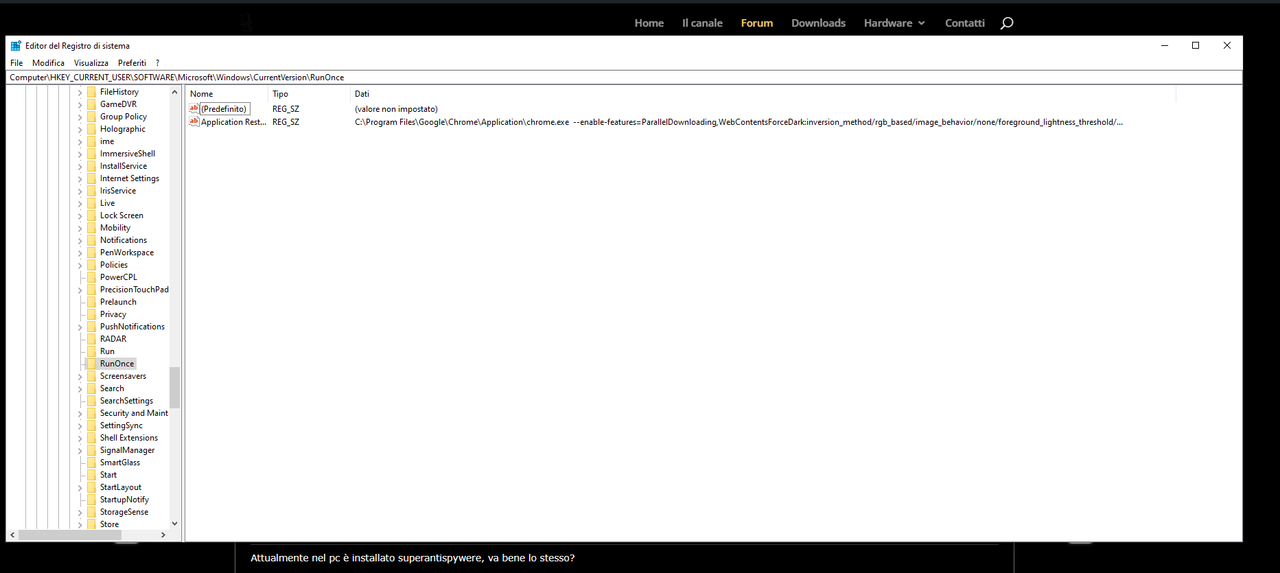Click the StartupNotify folder icon

click(x=91, y=499)
